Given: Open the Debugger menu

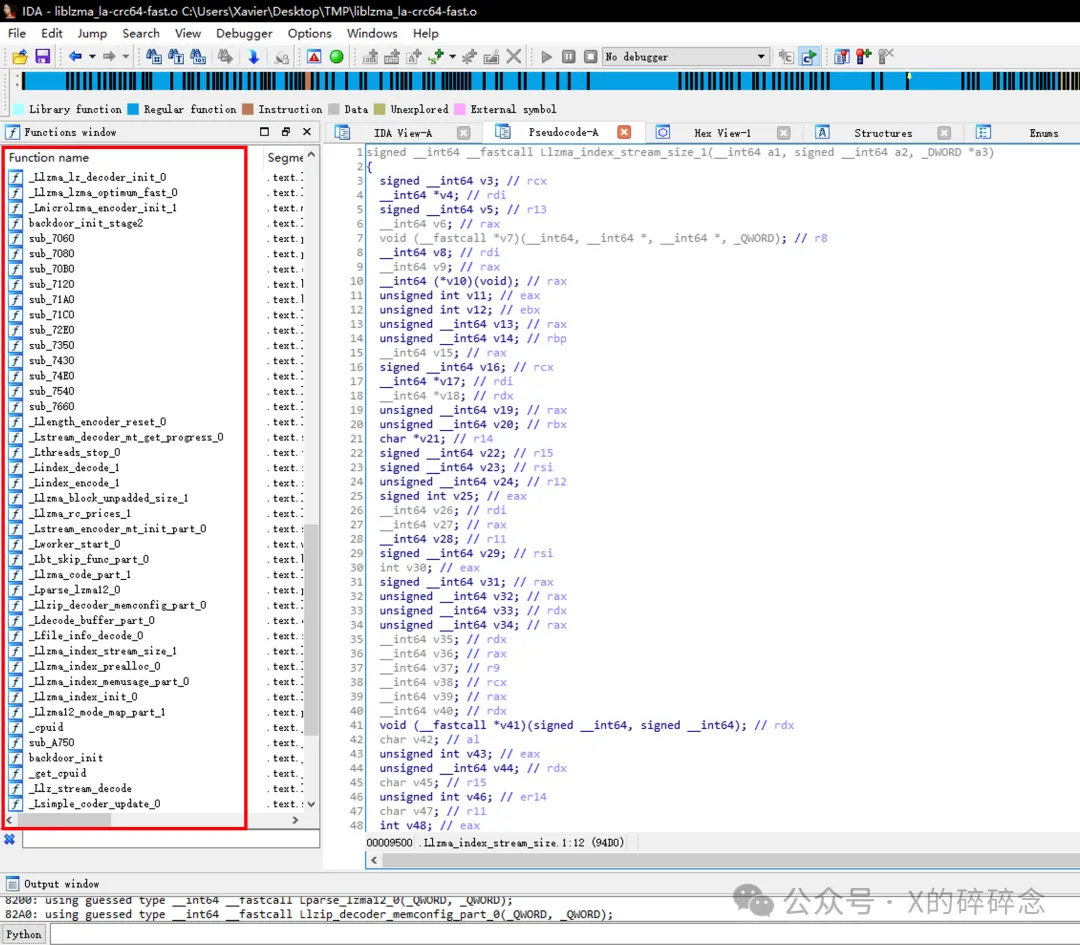Looking at the screenshot, I should point(244,33).
